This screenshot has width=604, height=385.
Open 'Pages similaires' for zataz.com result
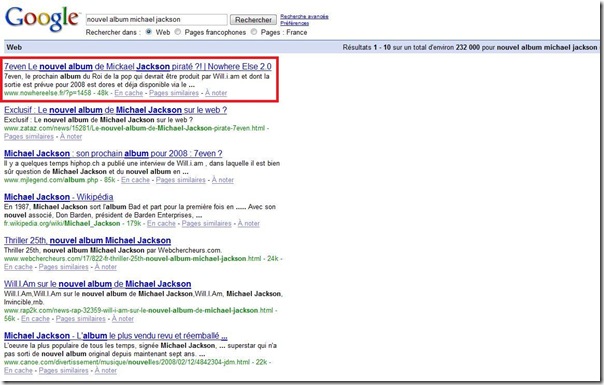pos(29,136)
